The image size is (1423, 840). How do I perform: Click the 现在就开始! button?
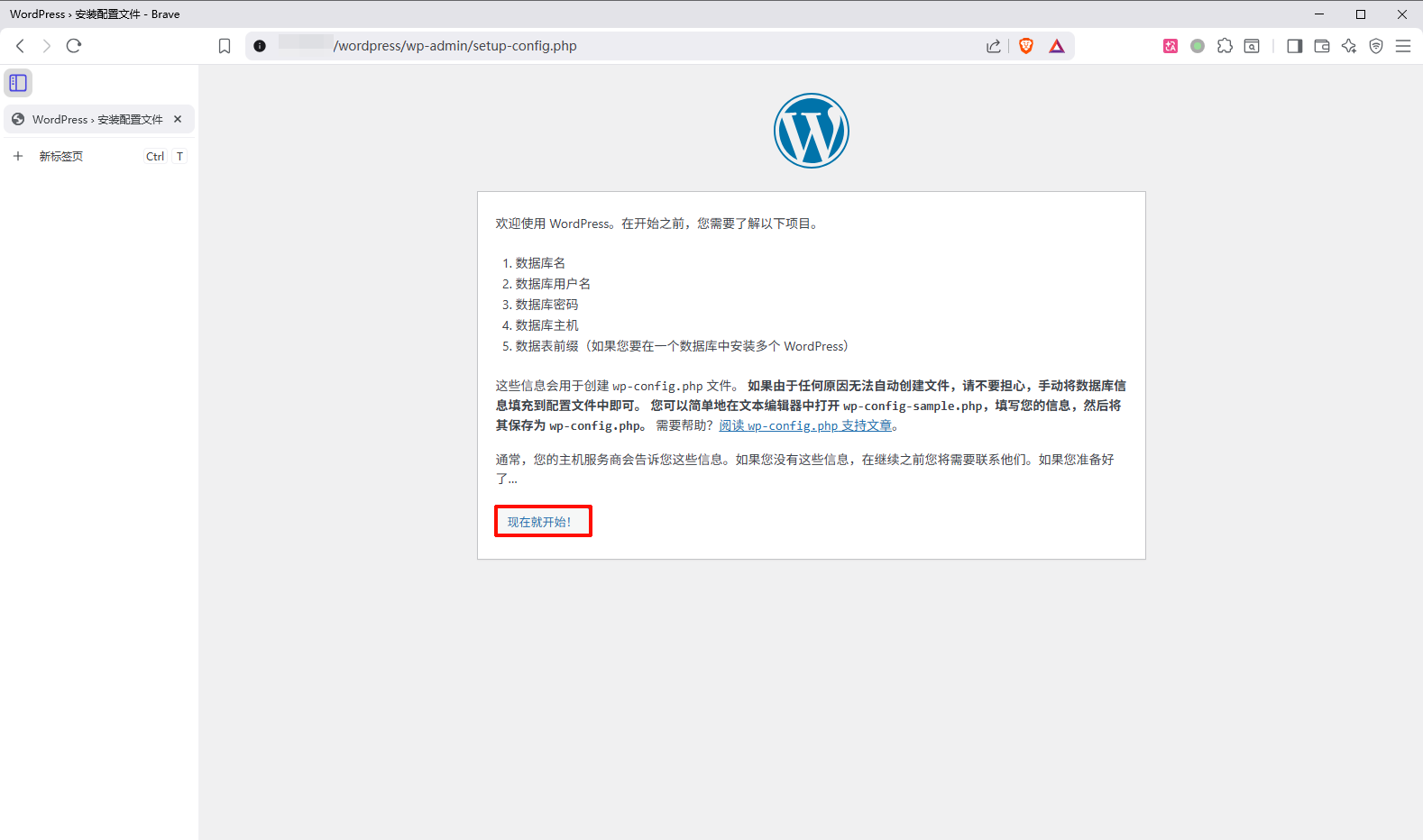point(542,522)
